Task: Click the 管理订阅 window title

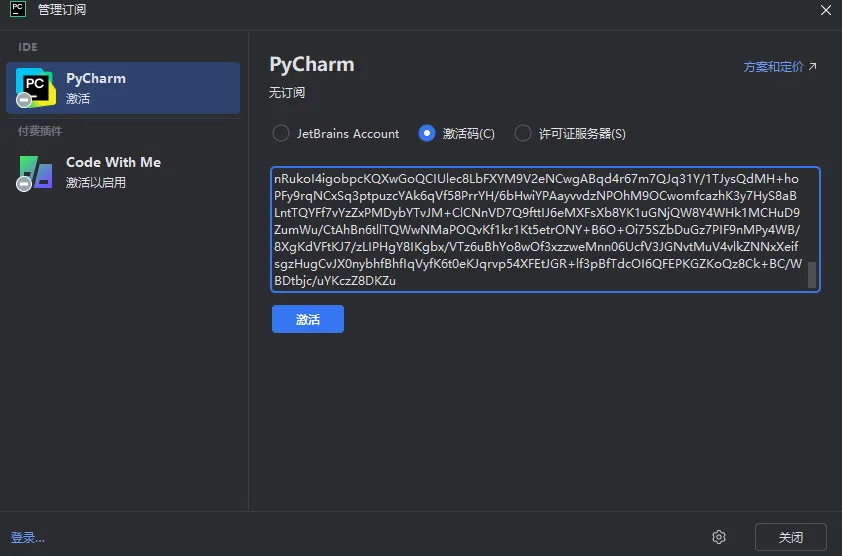Action: click(x=62, y=10)
